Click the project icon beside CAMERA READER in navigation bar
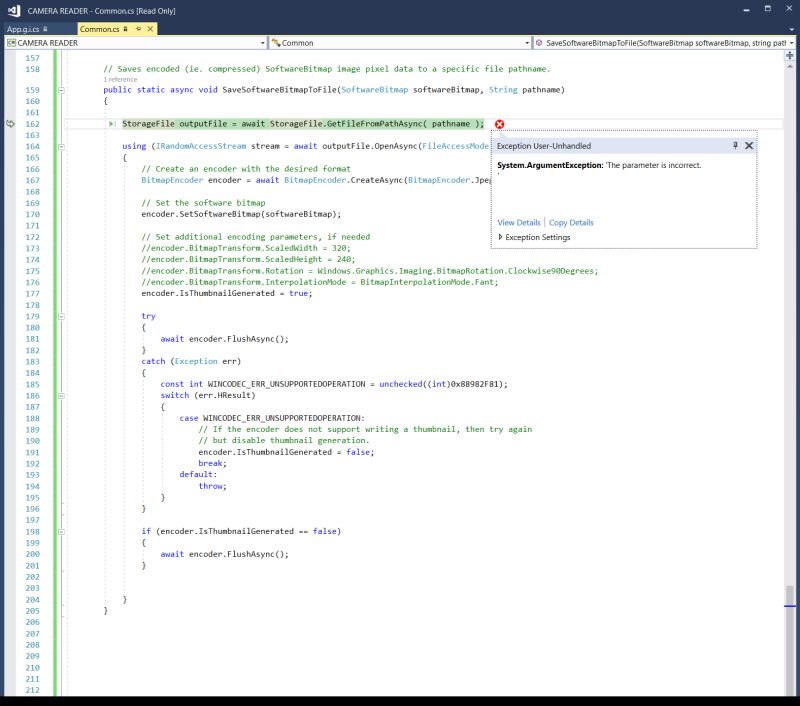800x706 pixels. [14, 44]
